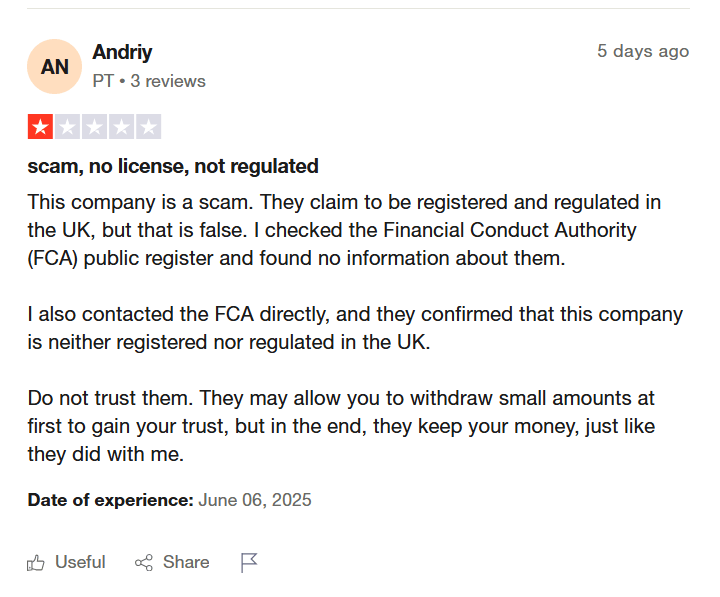Click the 'PT' country label
This screenshot has height=597, width=720.
point(103,81)
